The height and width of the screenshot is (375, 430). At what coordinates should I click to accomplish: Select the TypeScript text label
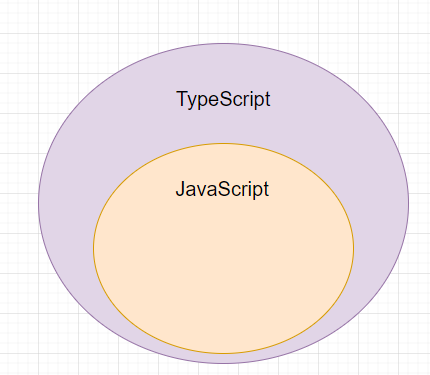[x=223, y=99]
